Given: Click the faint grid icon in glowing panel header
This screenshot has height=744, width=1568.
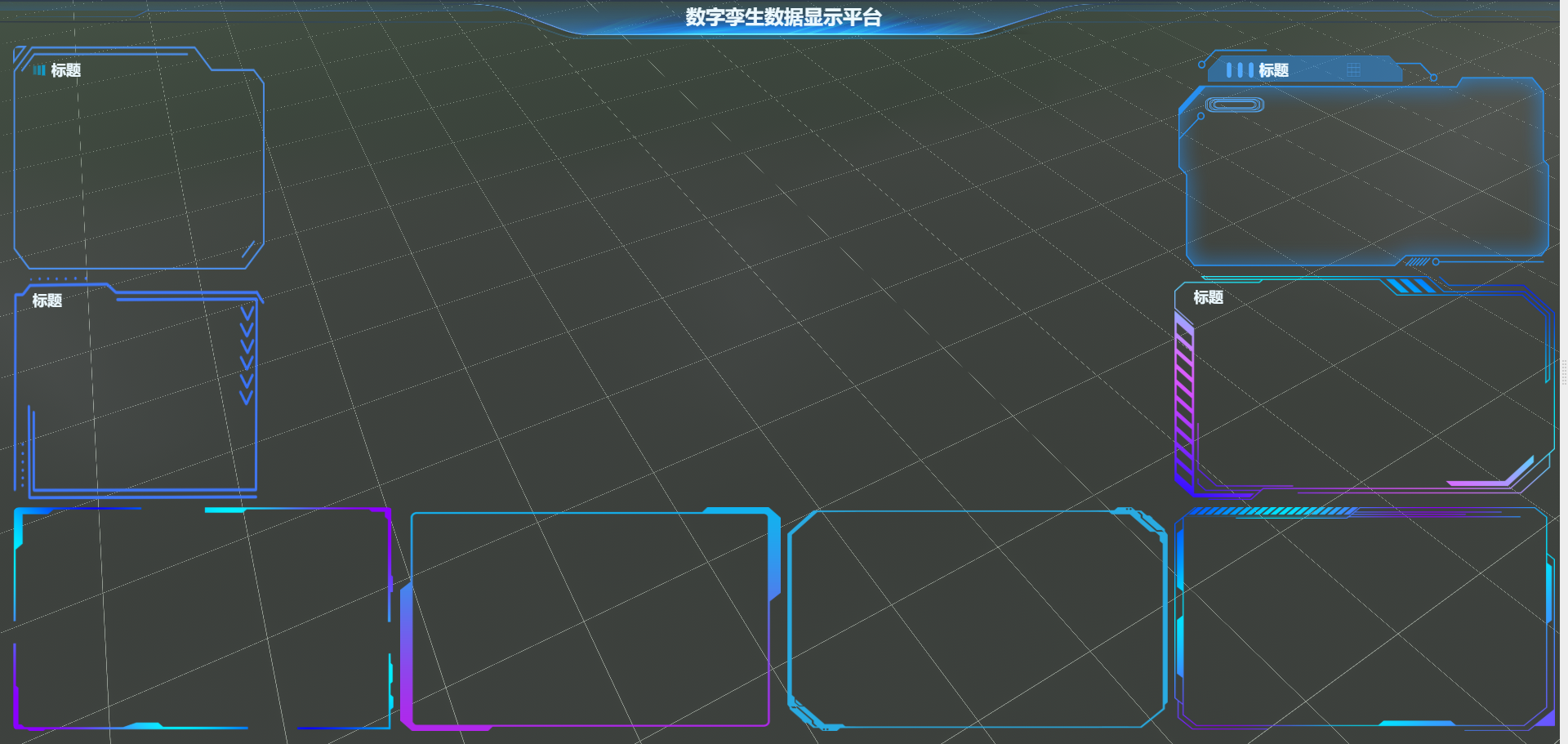Looking at the screenshot, I should click(x=1353, y=70).
